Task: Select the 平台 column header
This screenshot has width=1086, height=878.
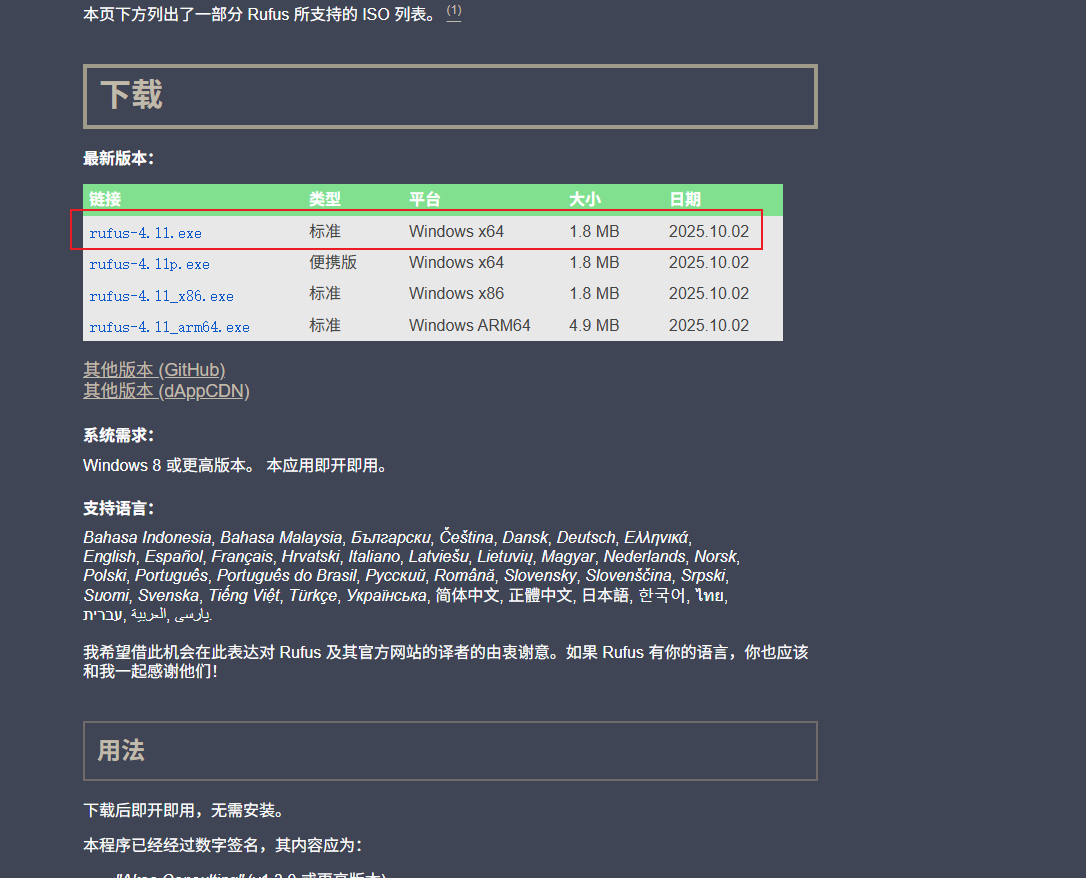Action: pos(425,199)
